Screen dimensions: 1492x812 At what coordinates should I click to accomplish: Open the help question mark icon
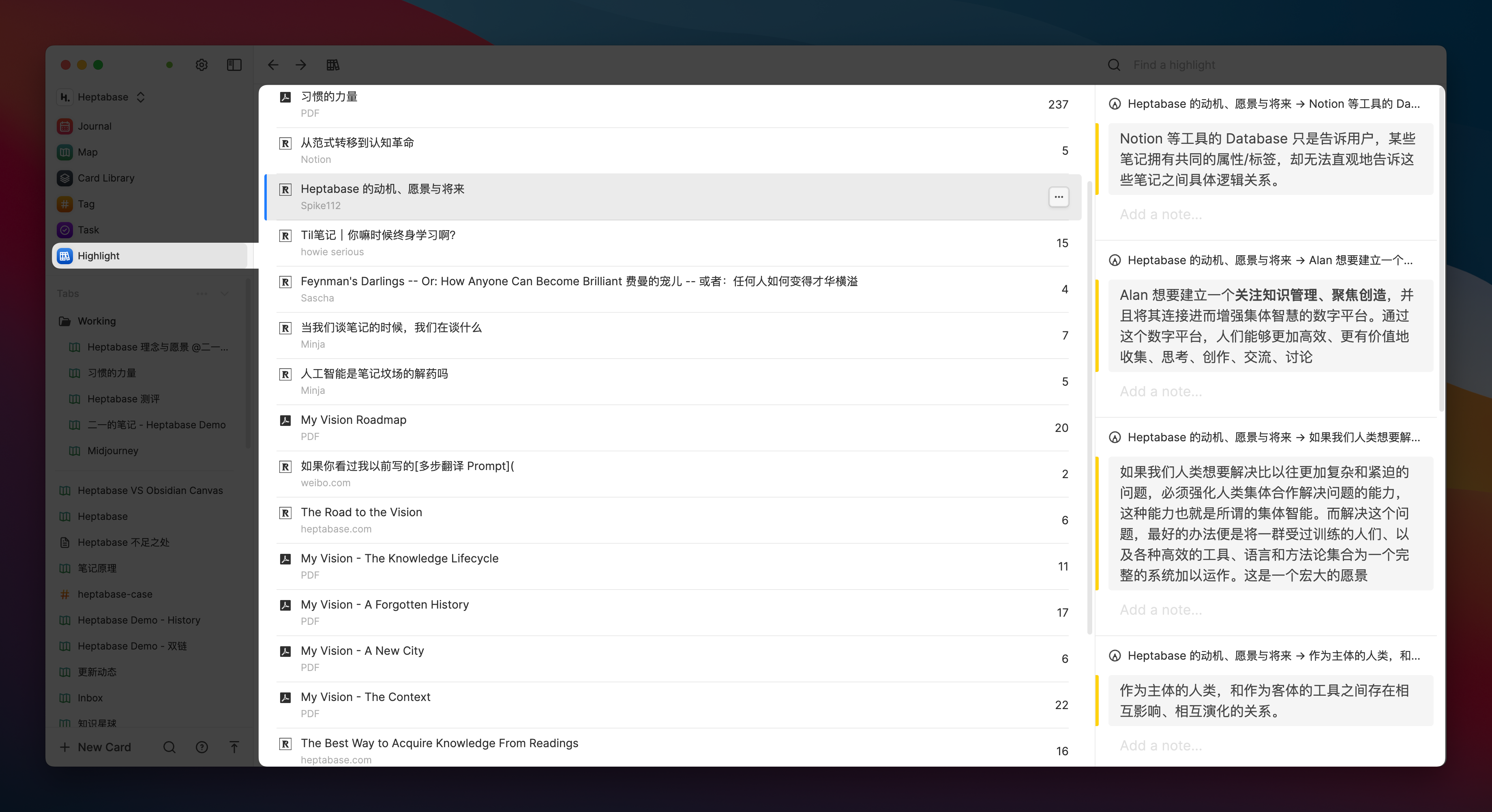[x=202, y=747]
